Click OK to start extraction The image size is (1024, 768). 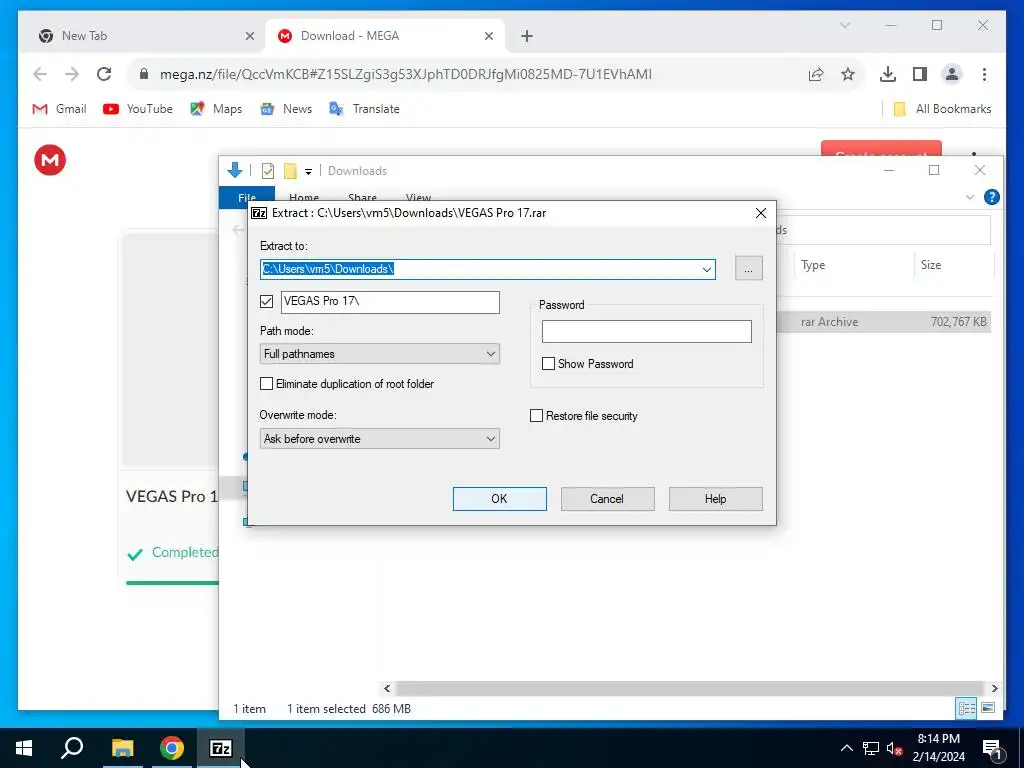(500, 499)
